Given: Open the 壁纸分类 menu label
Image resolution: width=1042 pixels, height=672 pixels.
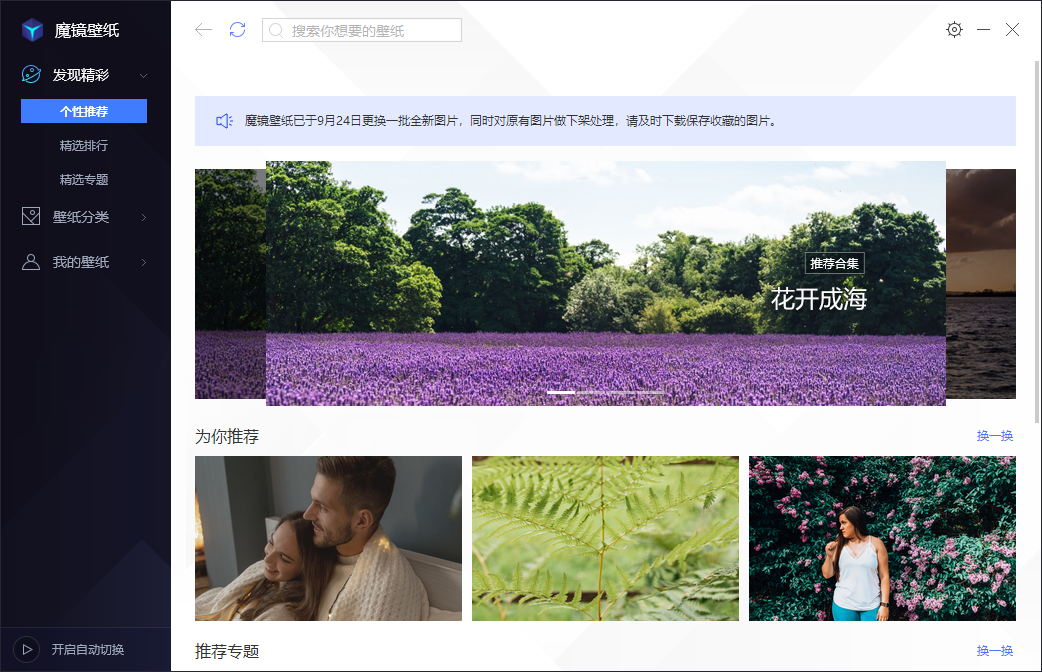Looking at the screenshot, I should 81,217.
